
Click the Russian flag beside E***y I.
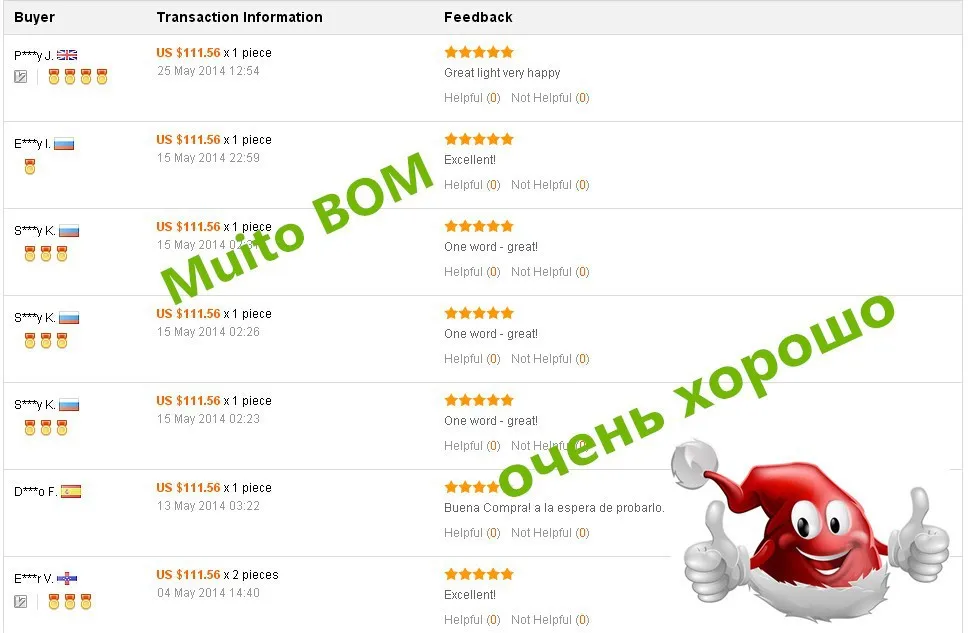[x=64, y=145]
